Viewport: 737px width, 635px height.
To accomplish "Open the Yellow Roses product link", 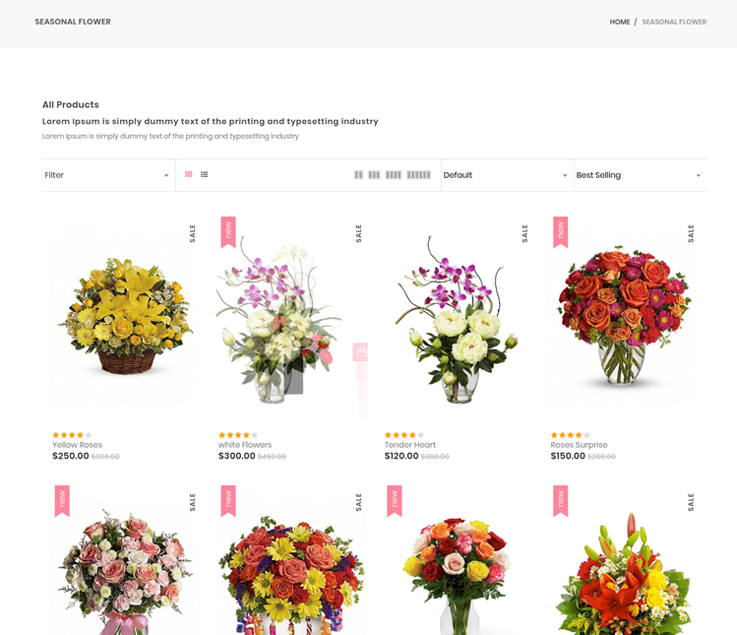I will pos(77,445).
